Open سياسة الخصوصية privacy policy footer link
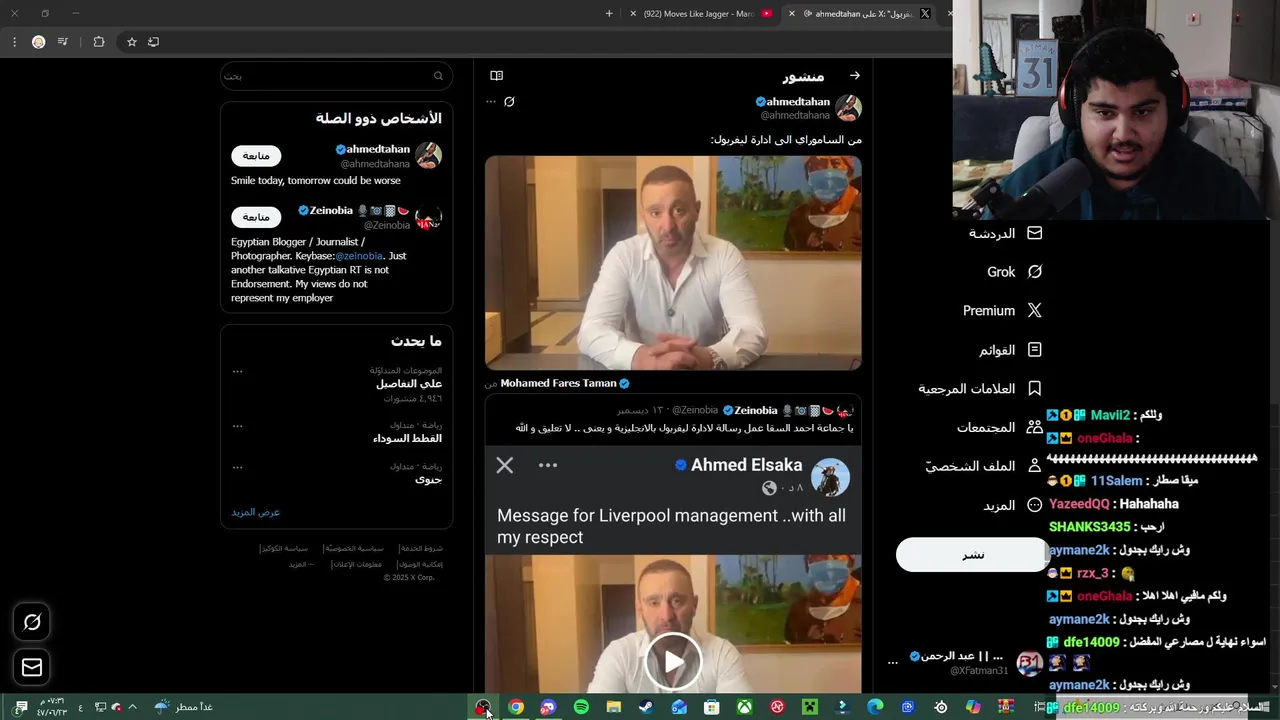 coord(356,549)
